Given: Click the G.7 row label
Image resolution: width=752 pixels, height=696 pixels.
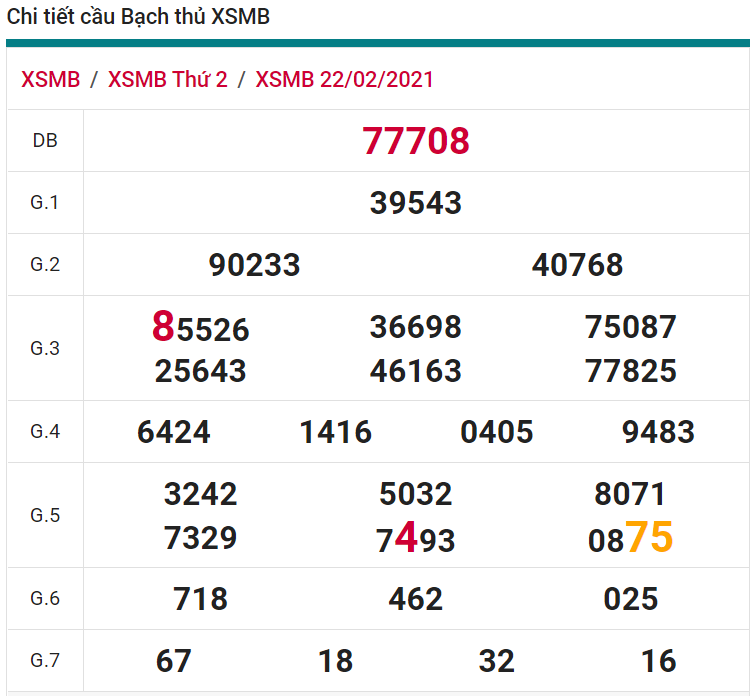Looking at the screenshot, I should click(45, 660).
